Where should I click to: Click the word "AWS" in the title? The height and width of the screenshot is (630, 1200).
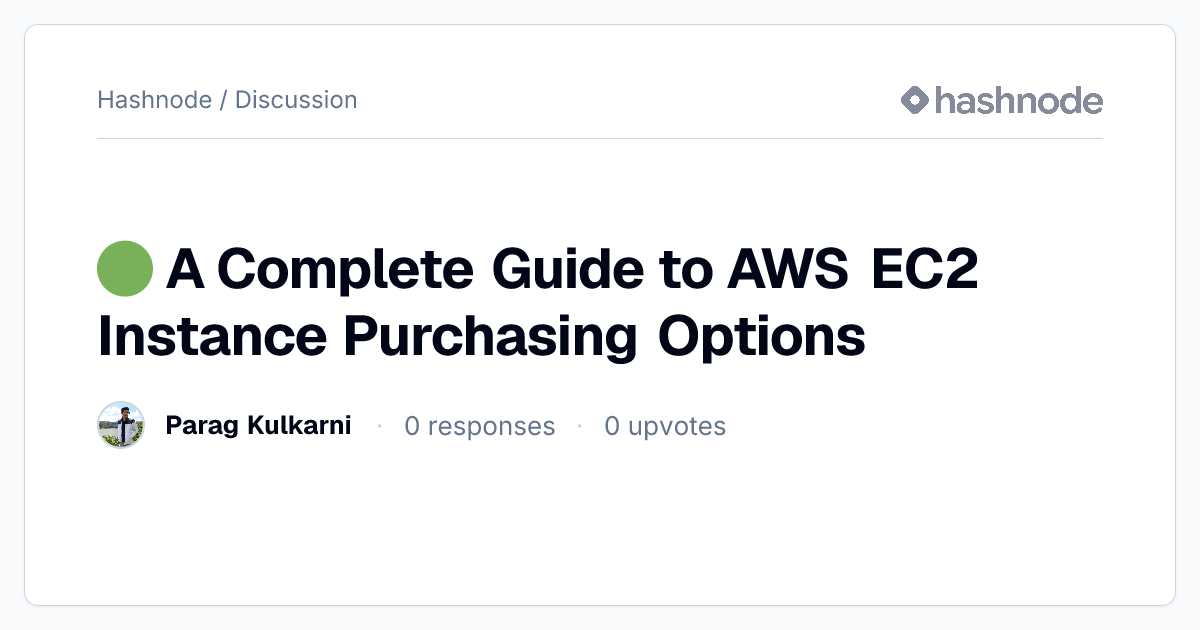[x=790, y=269]
